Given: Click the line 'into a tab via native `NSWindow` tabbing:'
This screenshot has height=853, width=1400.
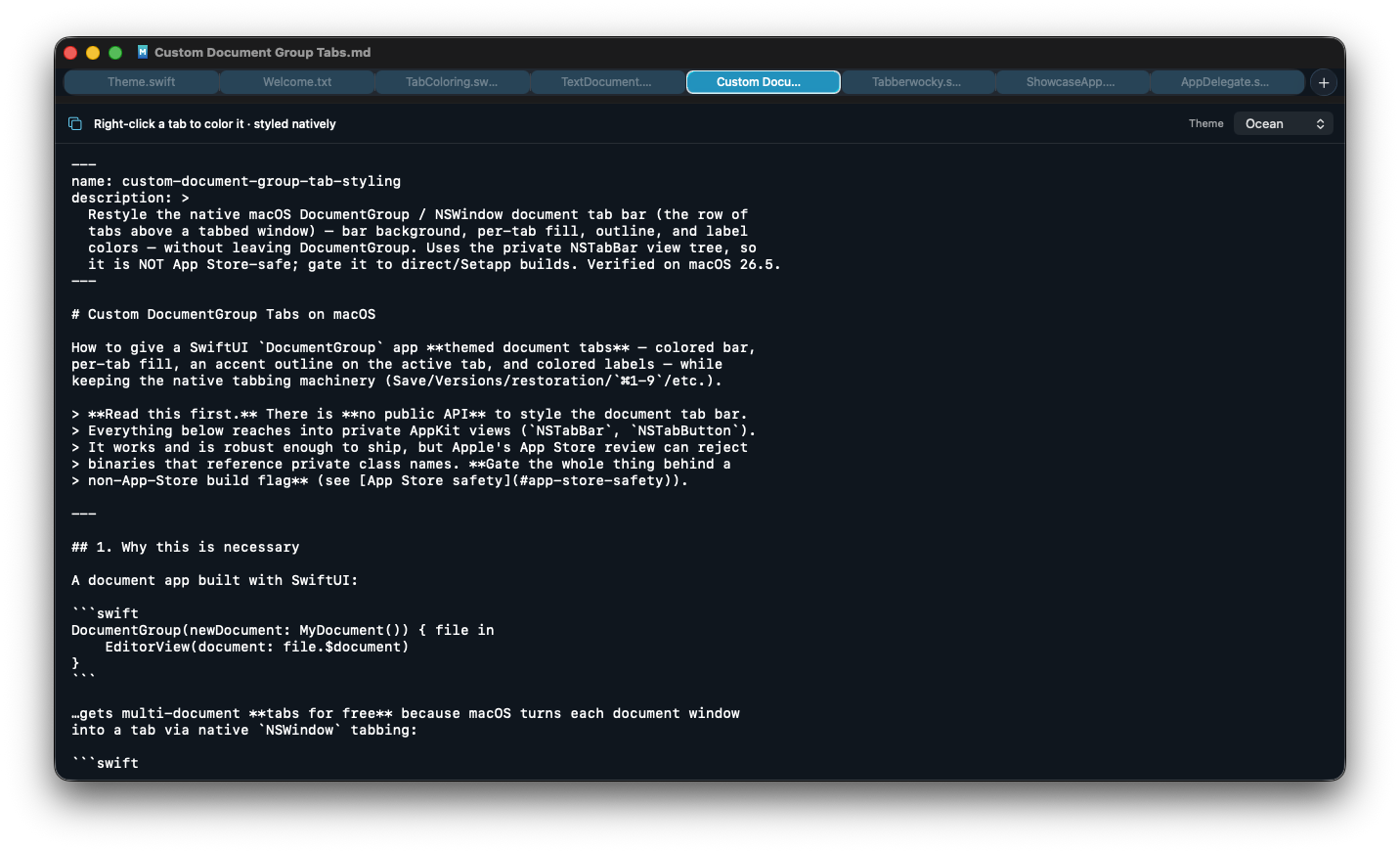Looking at the screenshot, I should pyautogui.click(x=244, y=730).
